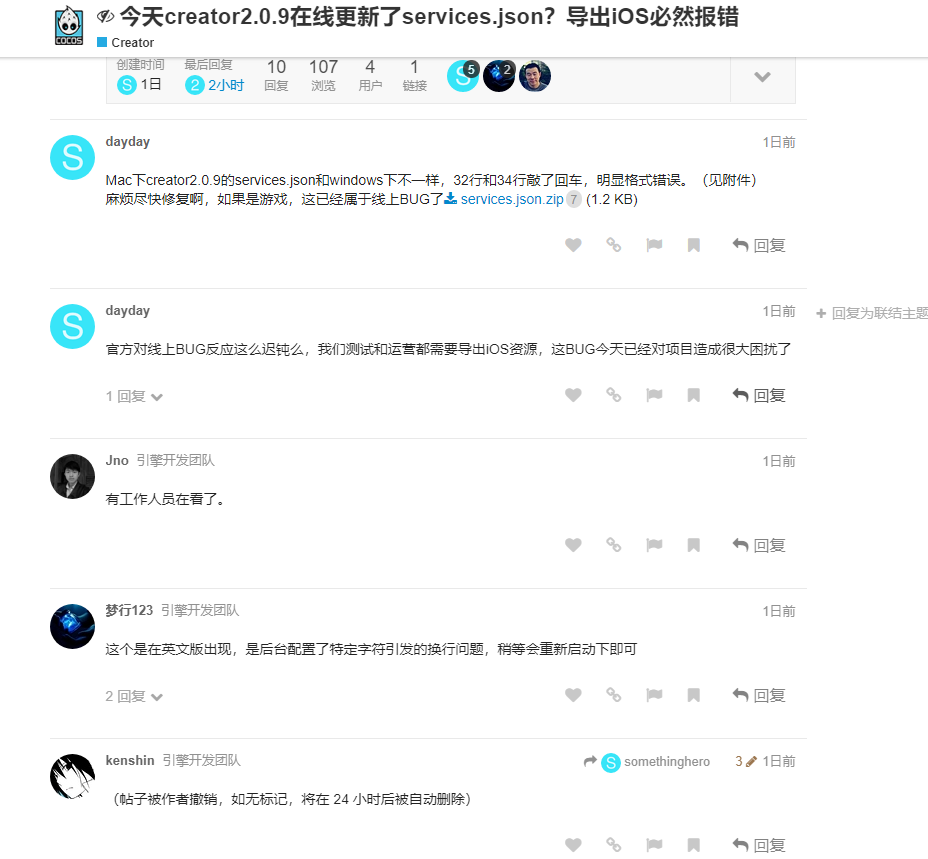Expand 1 回复 under dayday's post
The height and width of the screenshot is (859, 928).
pyautogui.click(x=134, y=396)
